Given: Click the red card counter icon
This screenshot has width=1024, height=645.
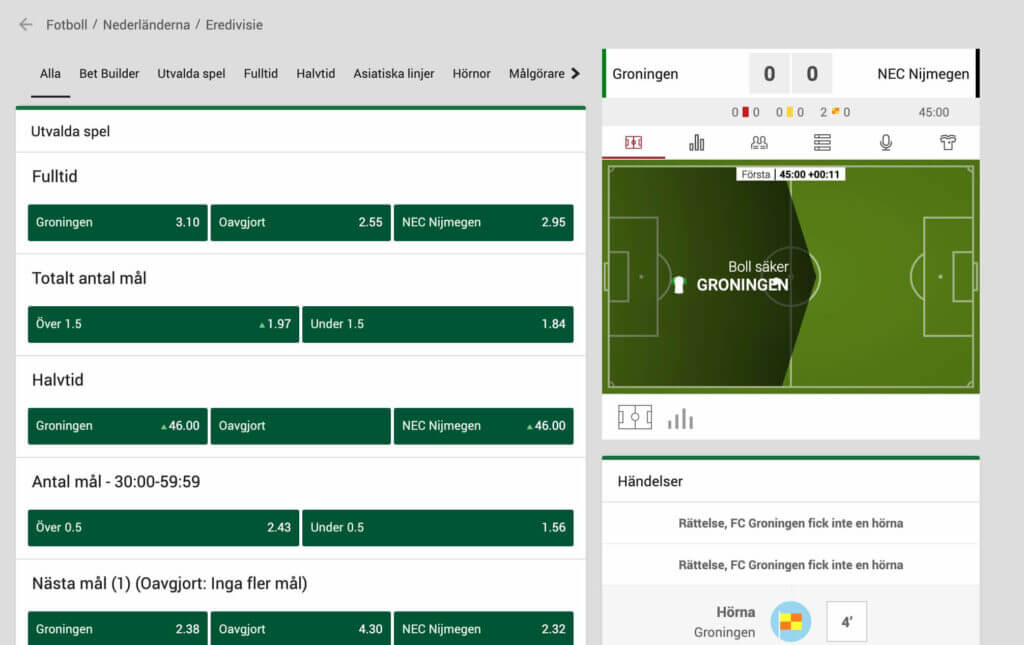Looking at the screenshot, I should pyautogui.click(x=745, y=112).
